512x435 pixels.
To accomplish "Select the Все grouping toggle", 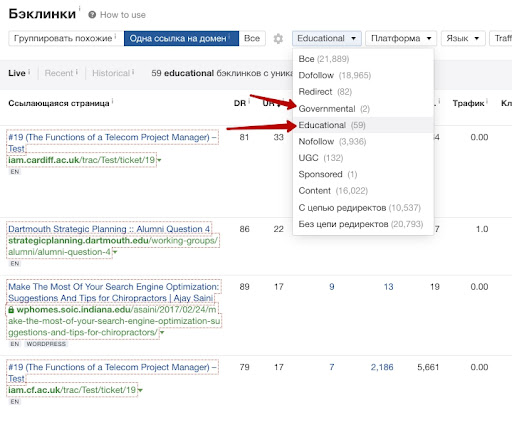I will pyautogui.click(x=252, y=38).
